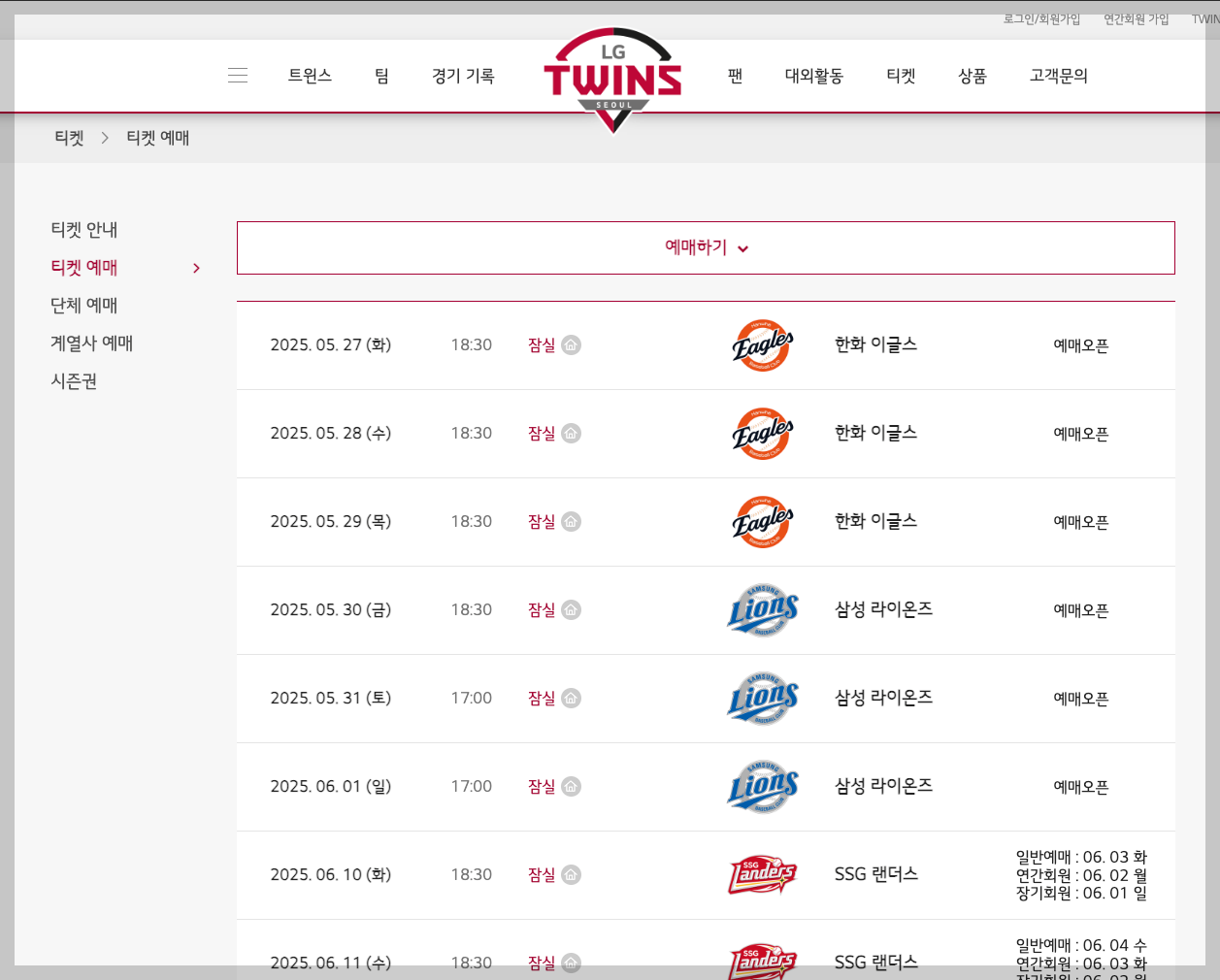Open the 팬 menu
Viewport: 1220px width, 980px height.
click(x=736, y=76)
